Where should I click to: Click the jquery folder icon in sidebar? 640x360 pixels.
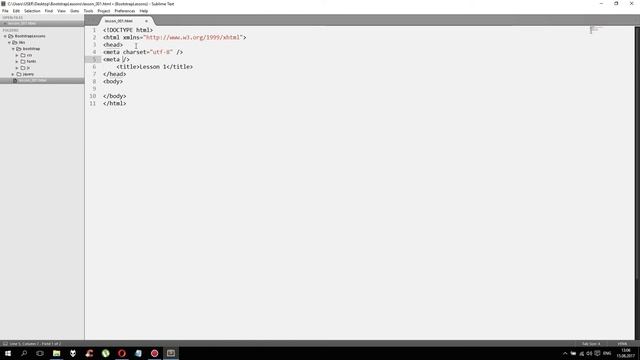[x=19, y=74]
